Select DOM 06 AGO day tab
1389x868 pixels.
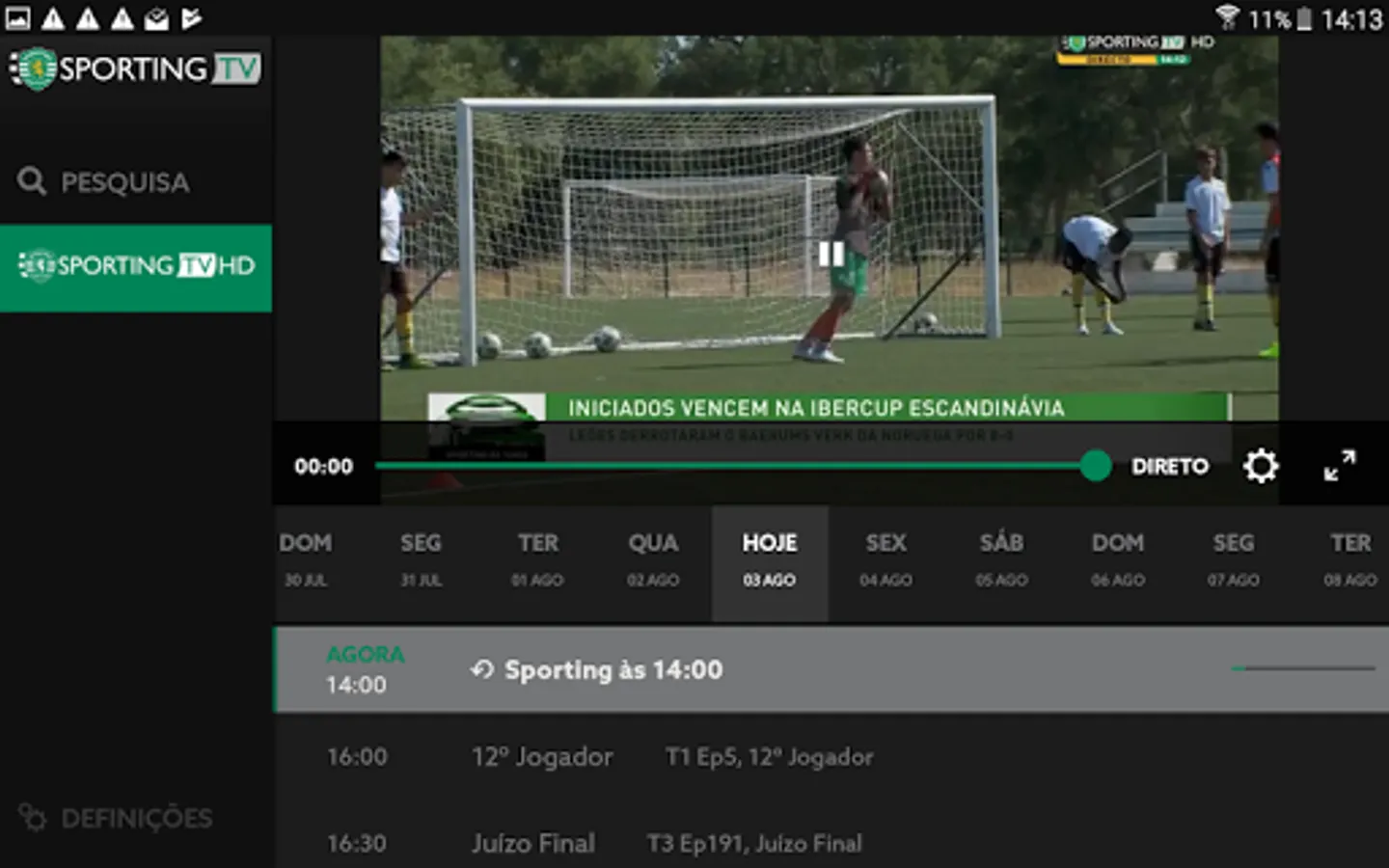(x=1118, y=563)
